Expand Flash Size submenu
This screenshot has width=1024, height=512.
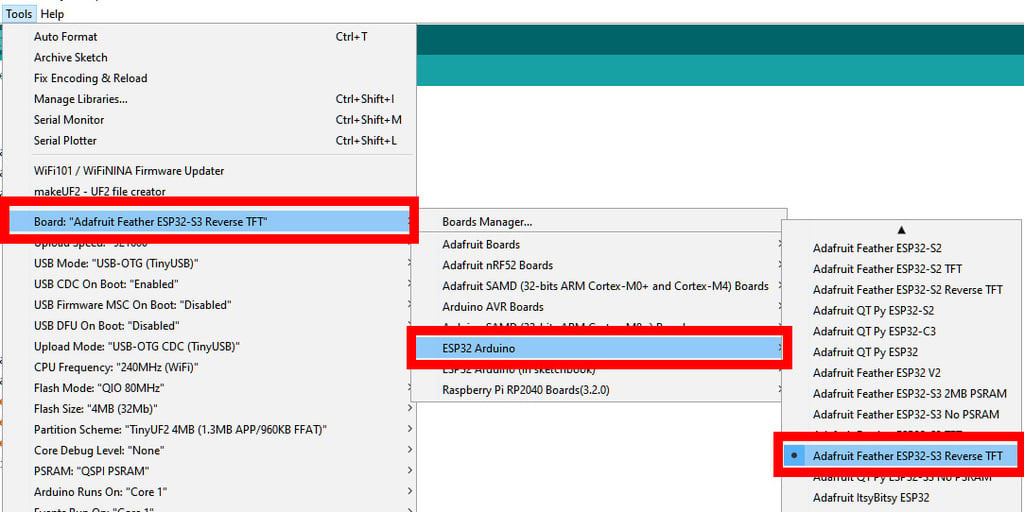click(x=209, y=409)
